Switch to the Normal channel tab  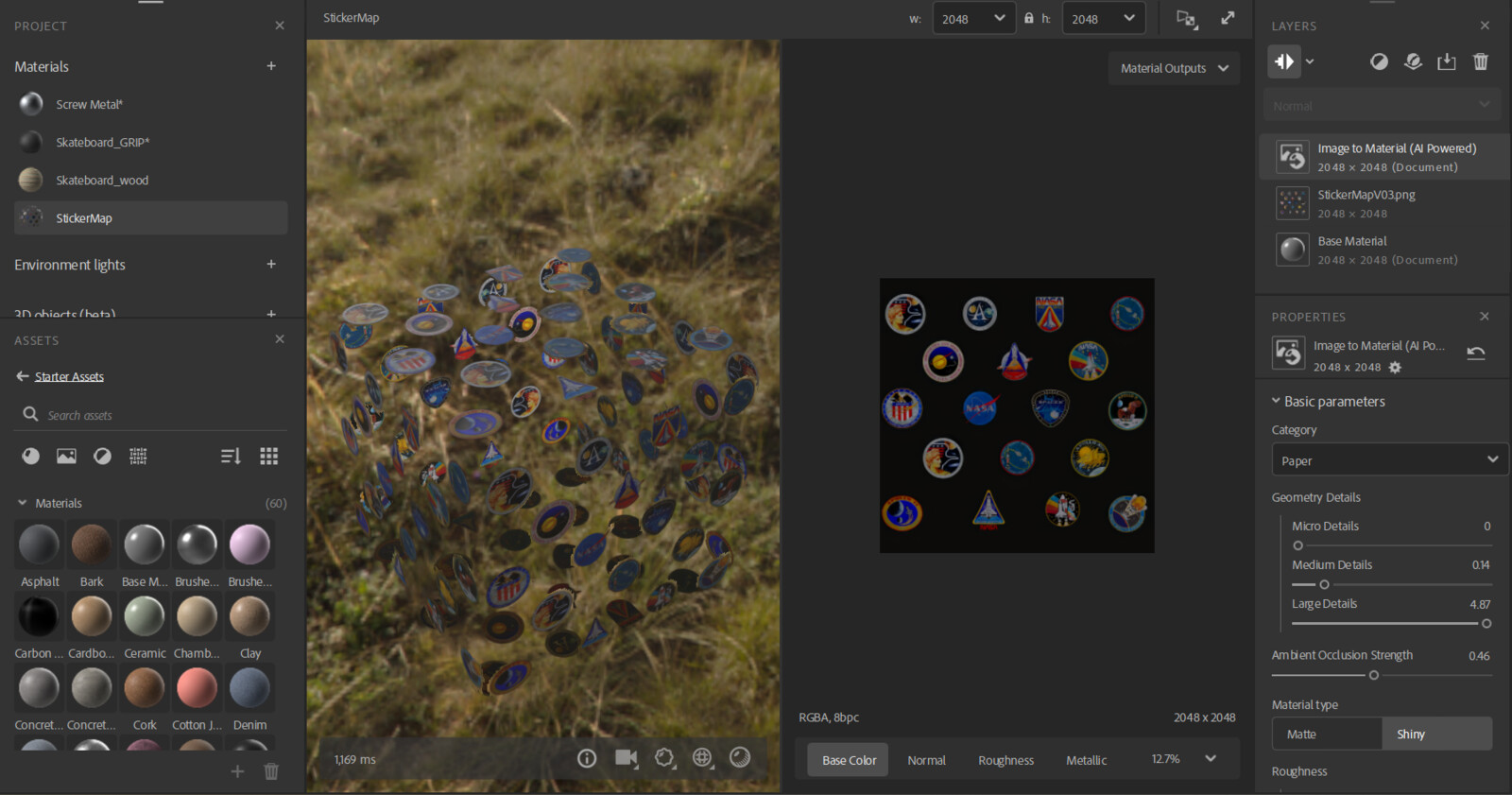[x=926, y=760]
